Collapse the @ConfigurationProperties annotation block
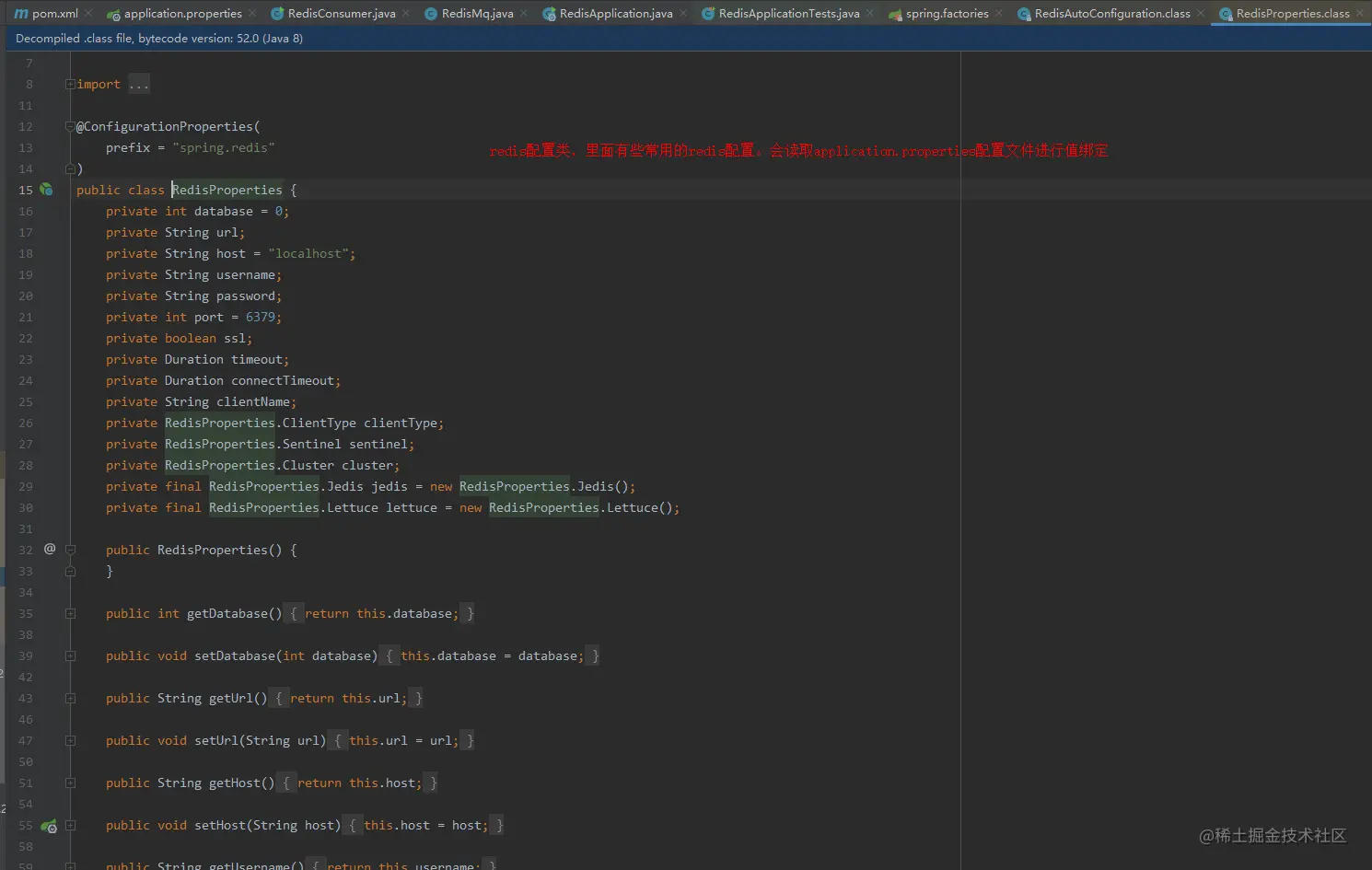Screen dimensions: 1372x870 [70, 127]
